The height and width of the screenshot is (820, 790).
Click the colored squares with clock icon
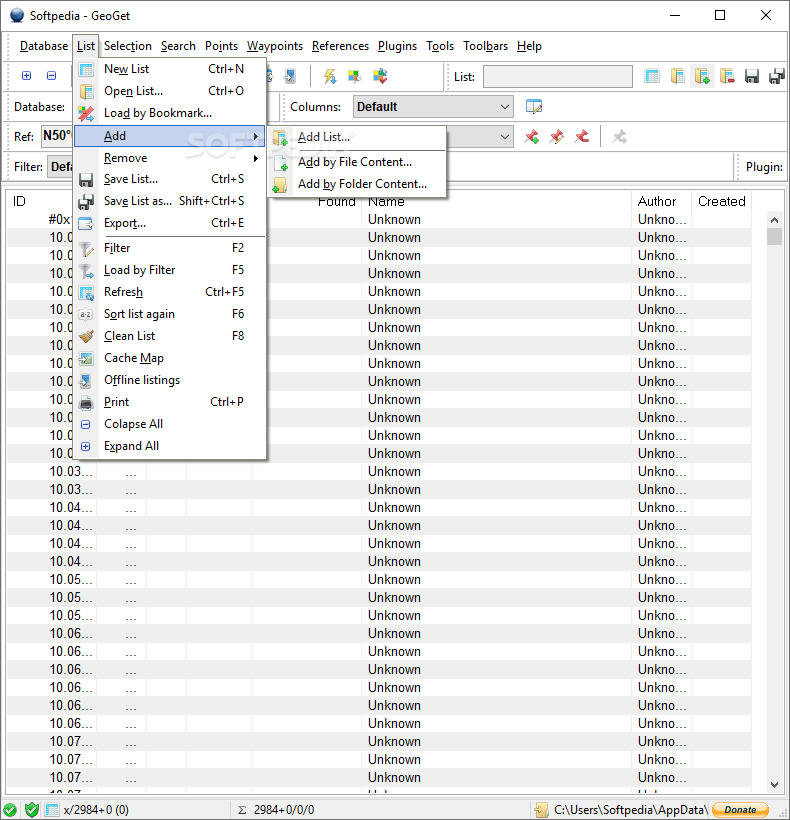[354, 76]
